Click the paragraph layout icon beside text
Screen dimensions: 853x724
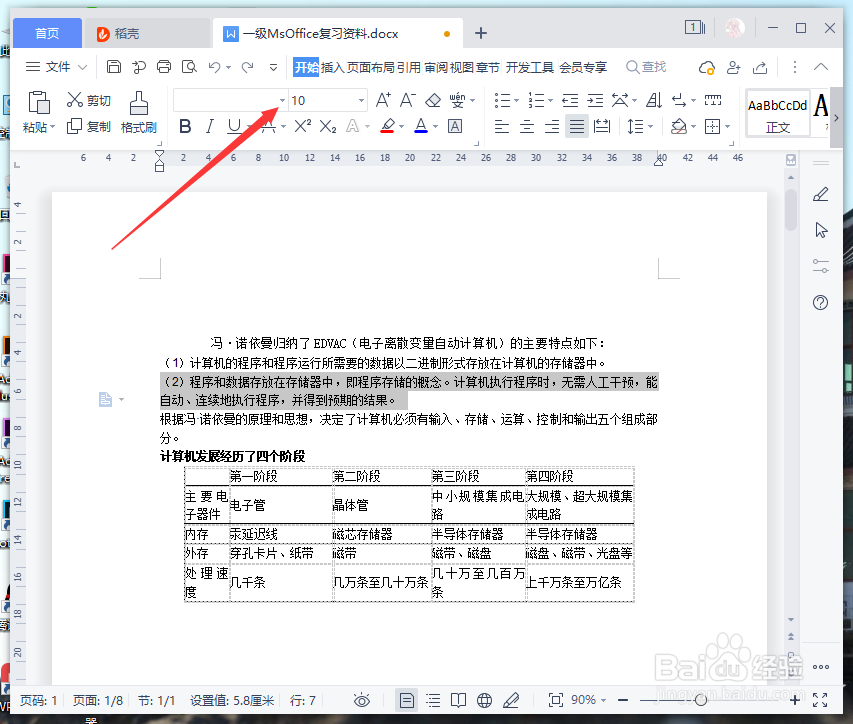(x=106, y=400)
